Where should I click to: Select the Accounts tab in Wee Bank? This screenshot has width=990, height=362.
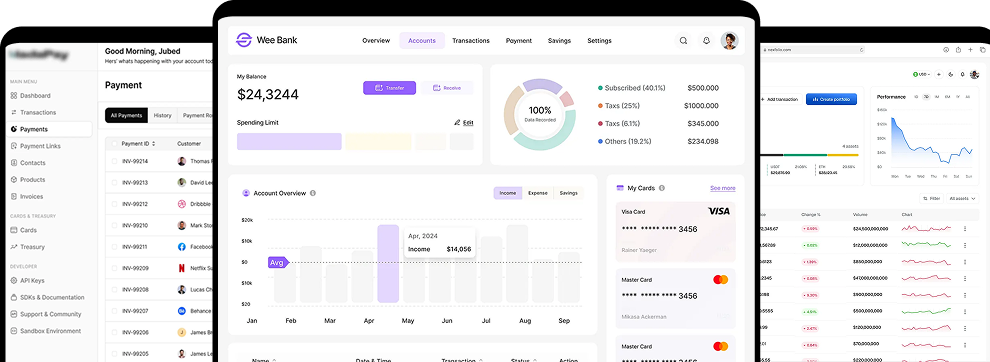point(422,40)
